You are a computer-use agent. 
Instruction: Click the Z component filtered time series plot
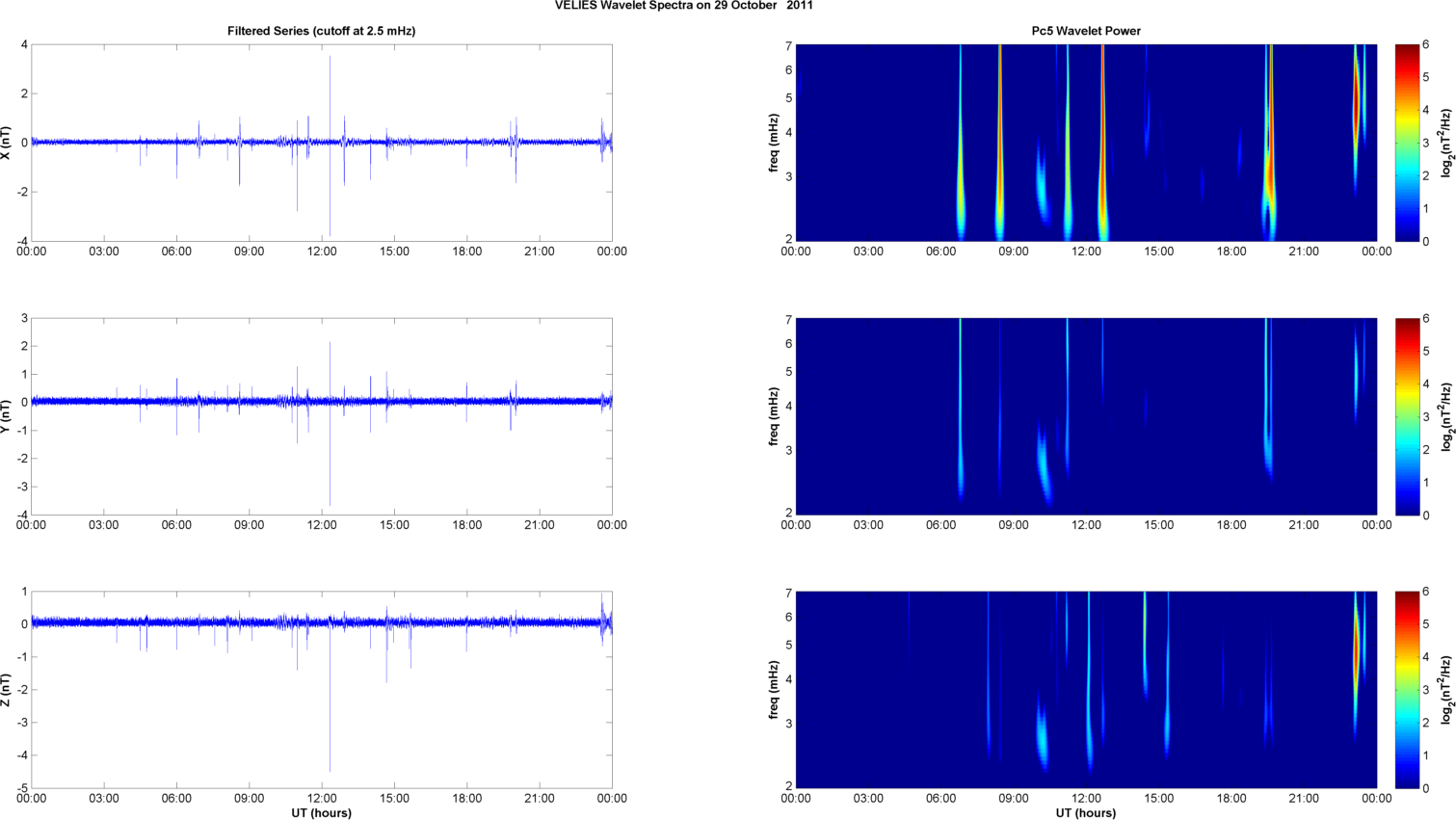tap(322, 690)
